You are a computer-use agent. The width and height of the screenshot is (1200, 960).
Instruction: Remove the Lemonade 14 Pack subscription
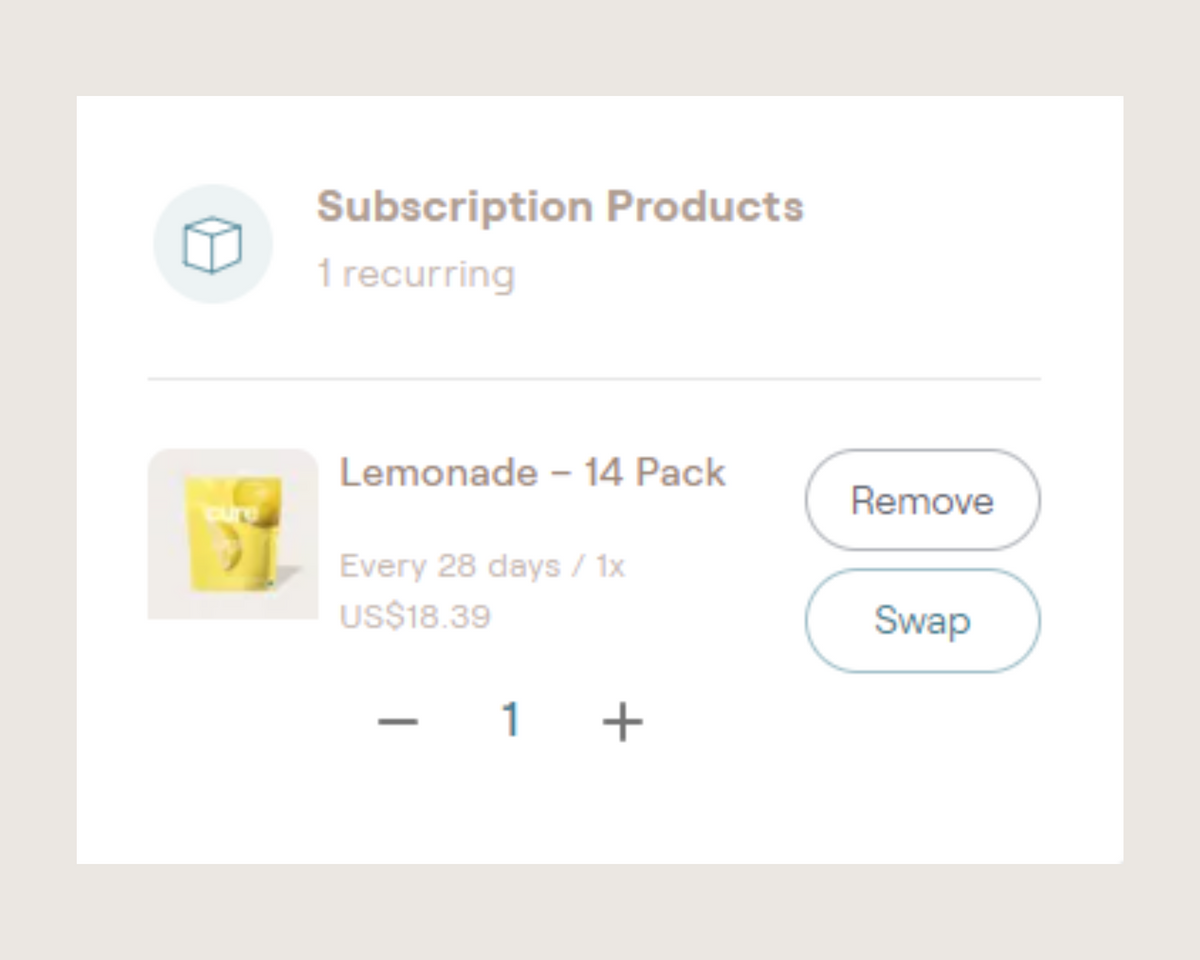tap(922, 500)
